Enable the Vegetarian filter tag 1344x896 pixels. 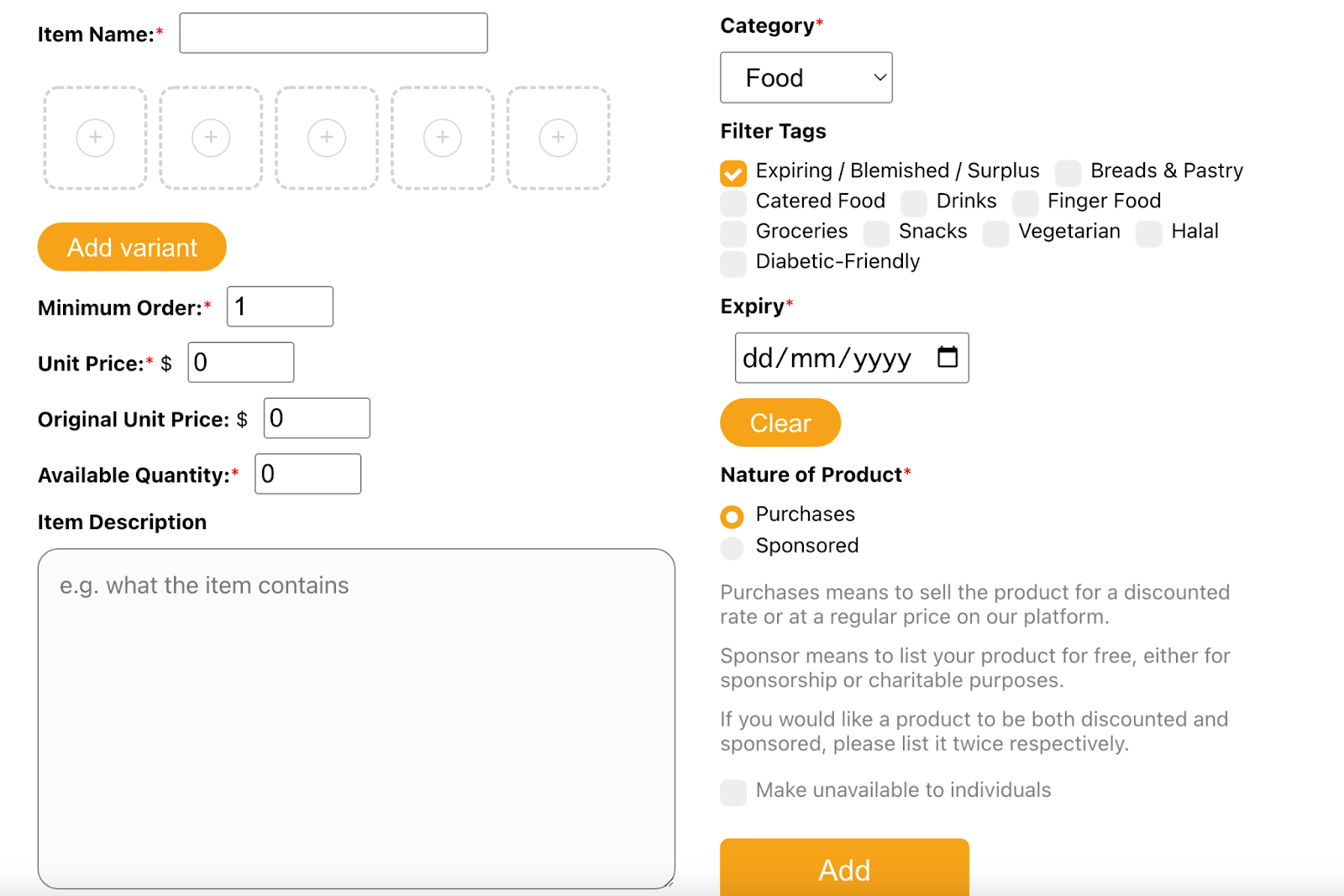(995, 233)
